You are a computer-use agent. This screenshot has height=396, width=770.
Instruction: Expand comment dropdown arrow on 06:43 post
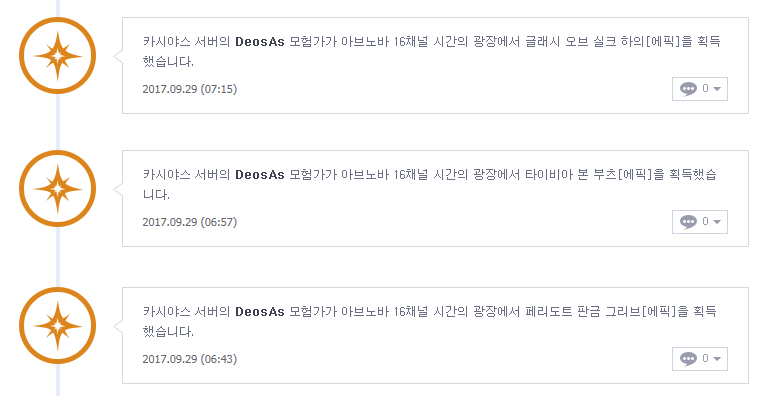tap(717, 359)
